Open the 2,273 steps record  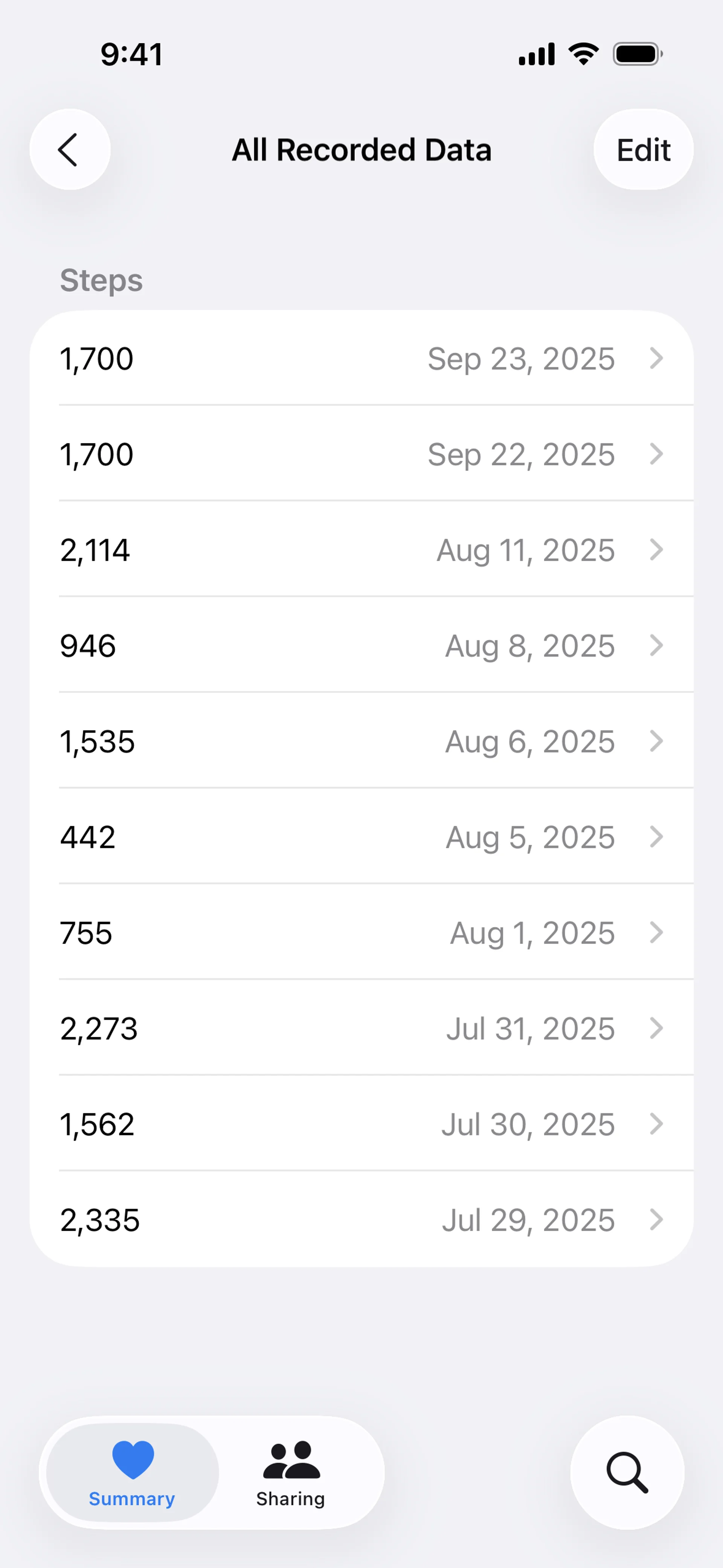[361, 1028]
